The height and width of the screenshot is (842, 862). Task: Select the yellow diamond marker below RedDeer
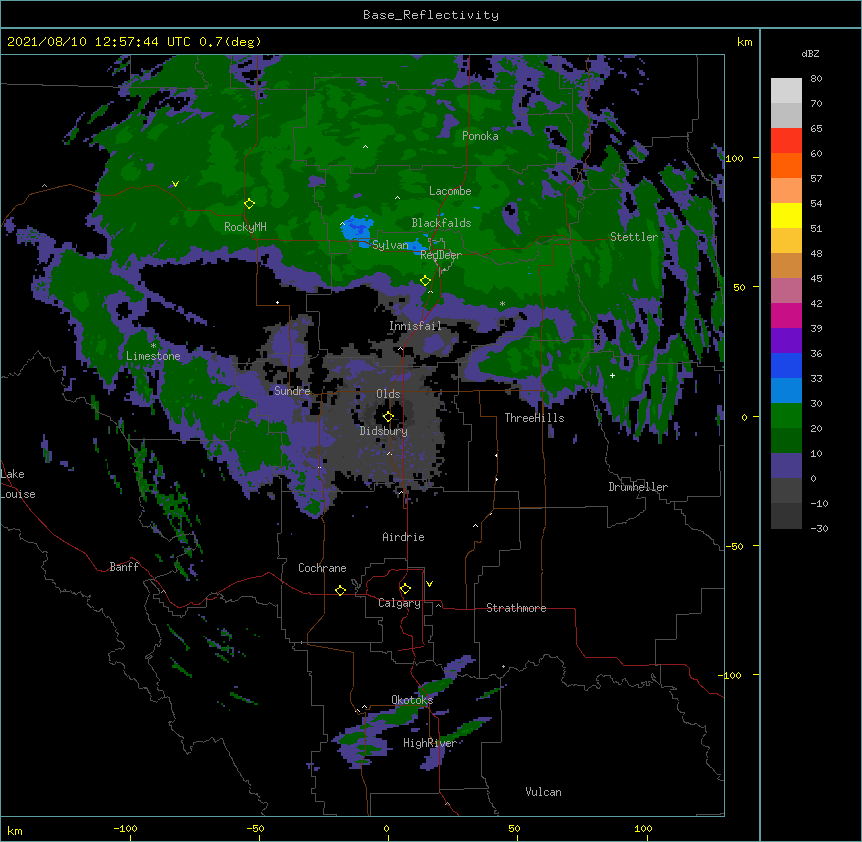coord(425,281)
